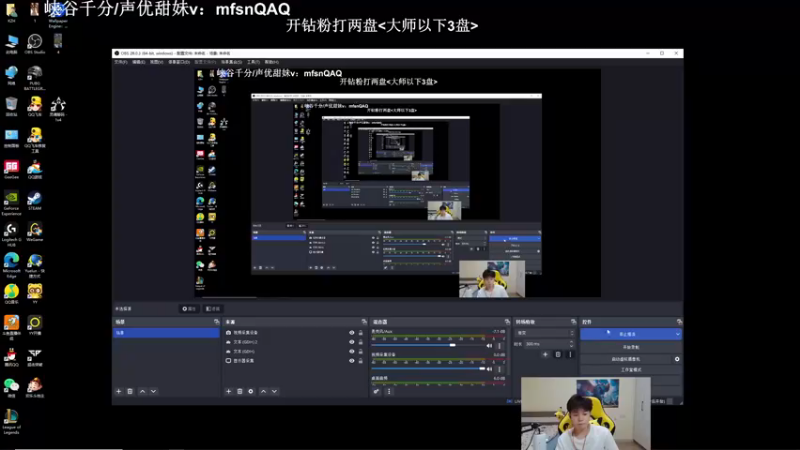Open virtual camera settings gear icon
Viewport: 800px width, 450px height.
(x=677, y=359)
